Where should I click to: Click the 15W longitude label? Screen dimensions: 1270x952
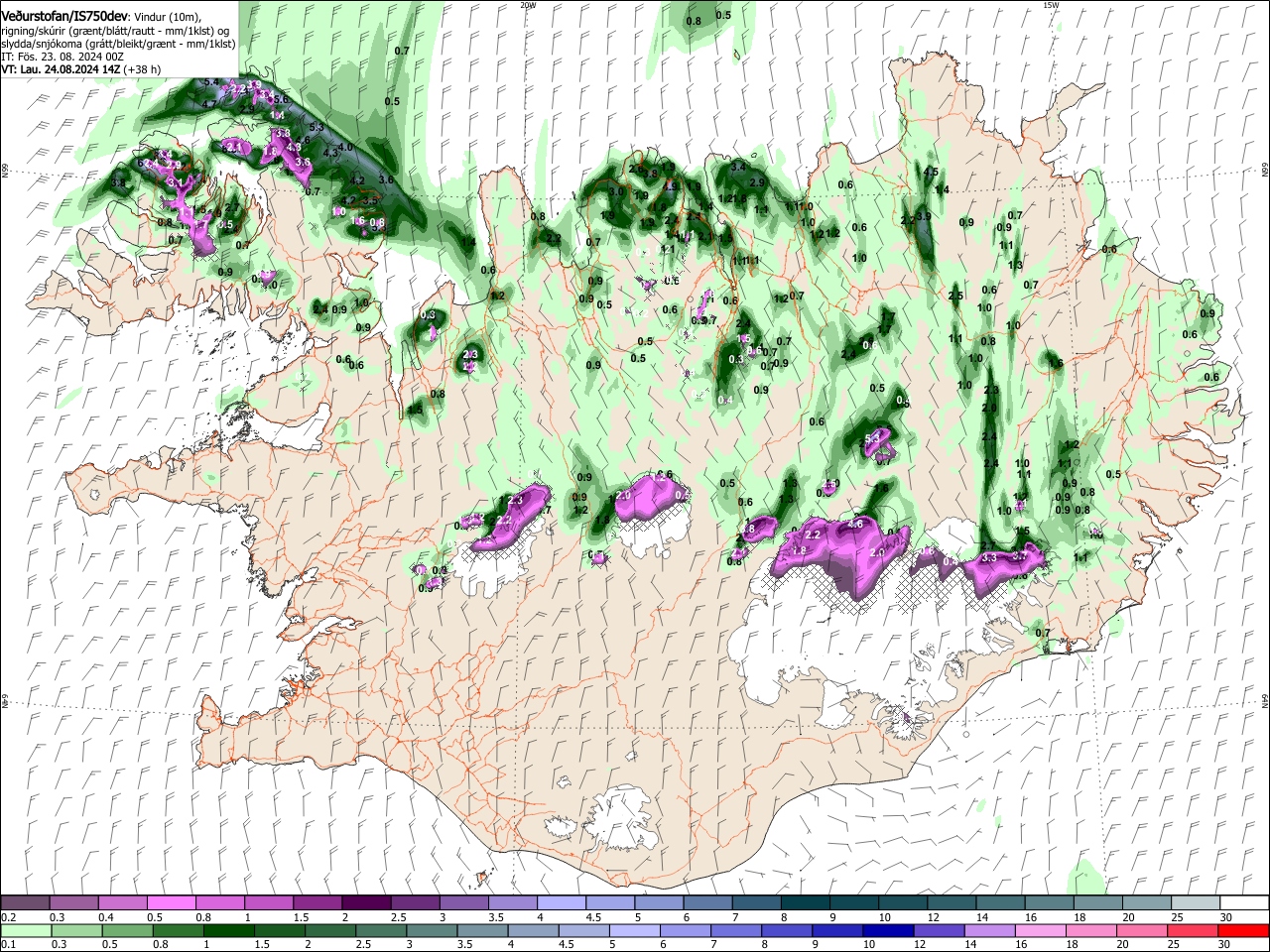pyautogui.click(x=1050, y=5)
